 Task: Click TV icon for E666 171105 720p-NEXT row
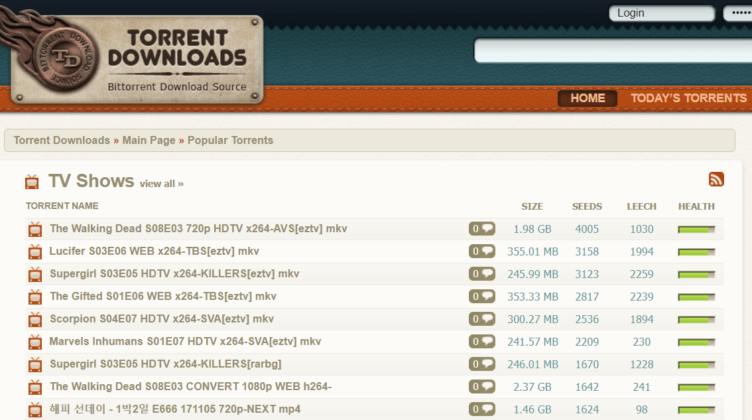[x=35, y=409]
